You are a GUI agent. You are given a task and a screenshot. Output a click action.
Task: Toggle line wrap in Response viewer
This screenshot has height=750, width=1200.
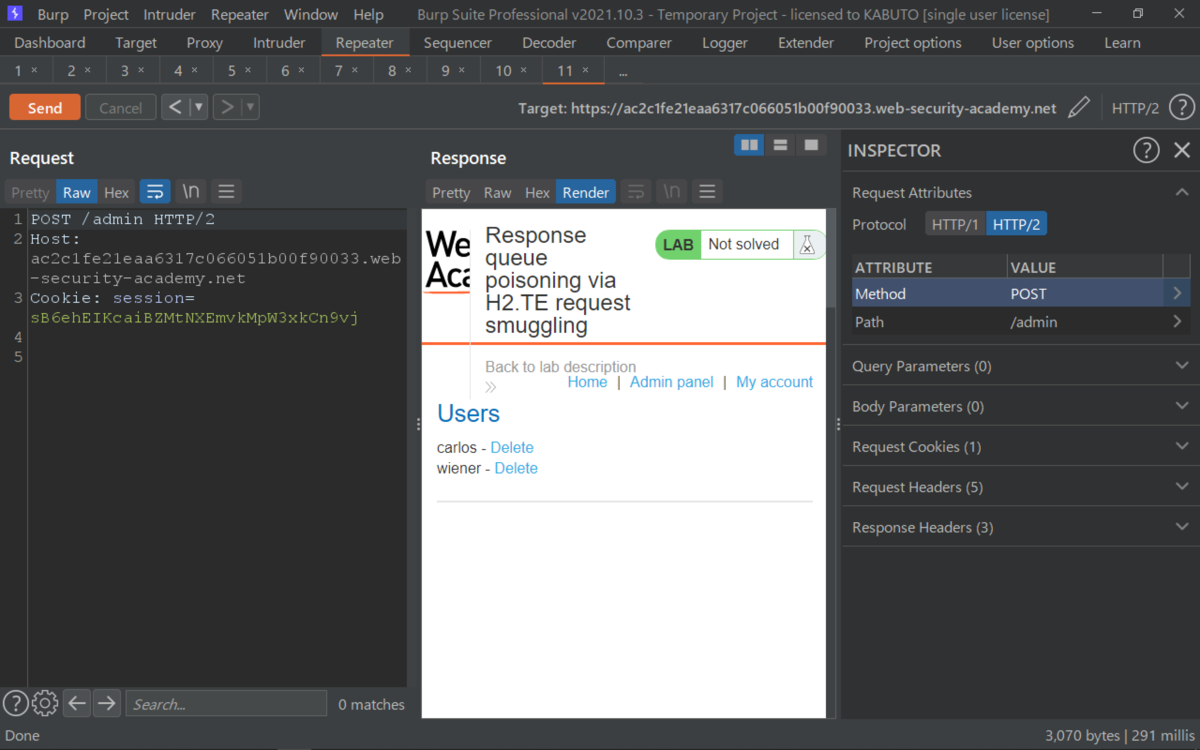[x=635, y=192]
